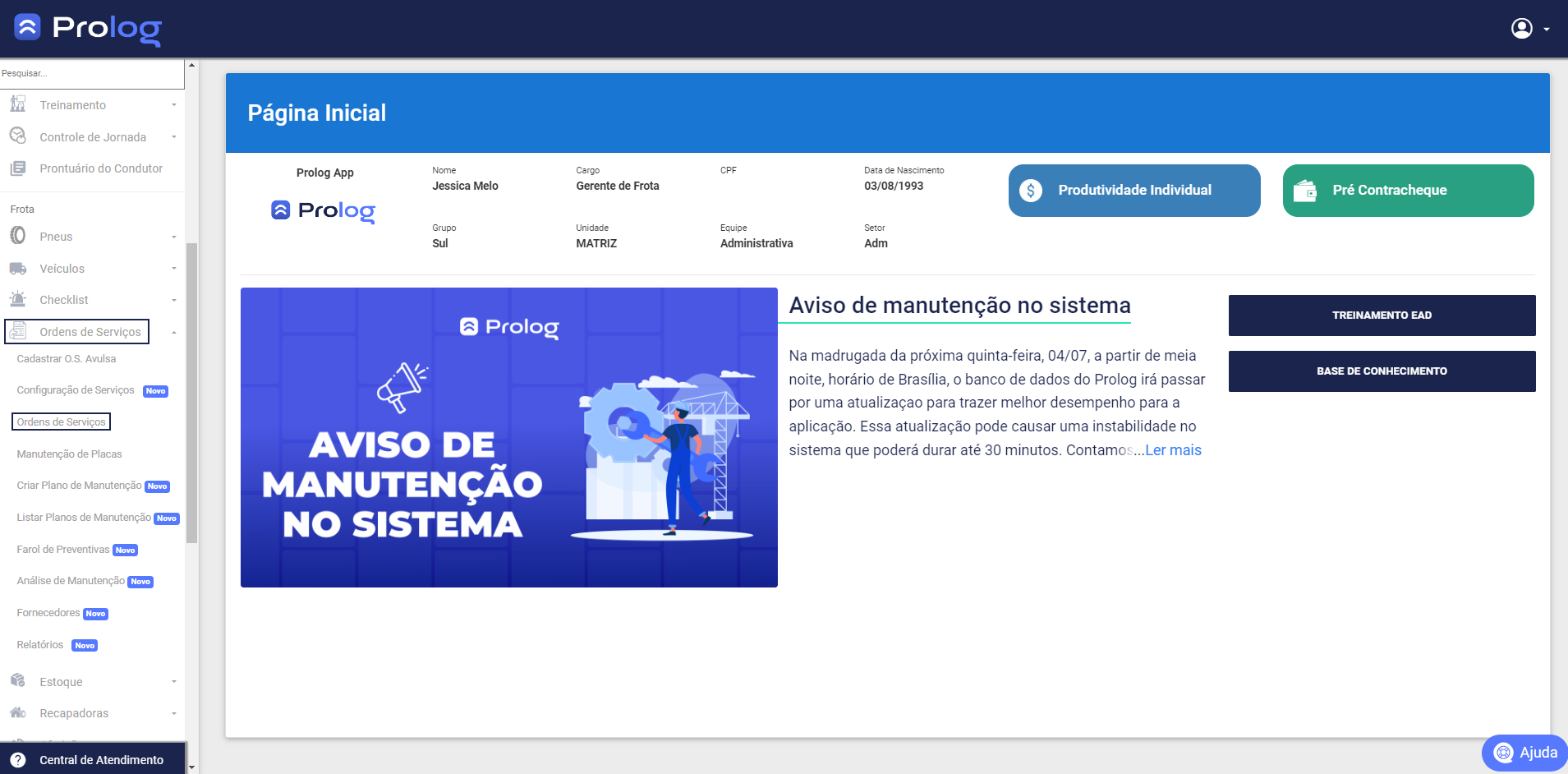Image resolution: width=1568 pixels, height=774 pixels.
Task: Click the Aviso de manutenção no sistema heading
Action: click(959, 306)
